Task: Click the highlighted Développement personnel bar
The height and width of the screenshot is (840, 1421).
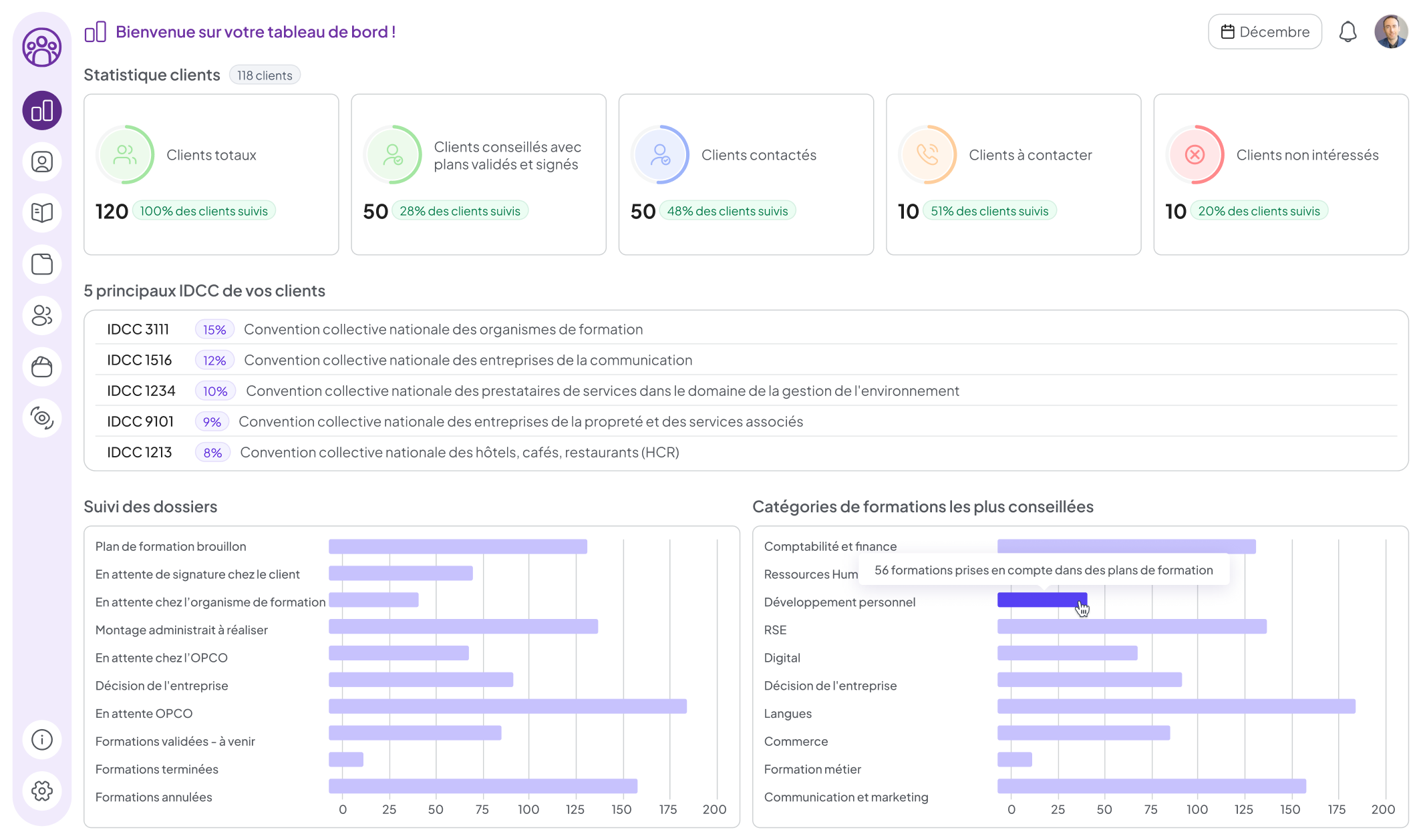Action: [1041, 600]
